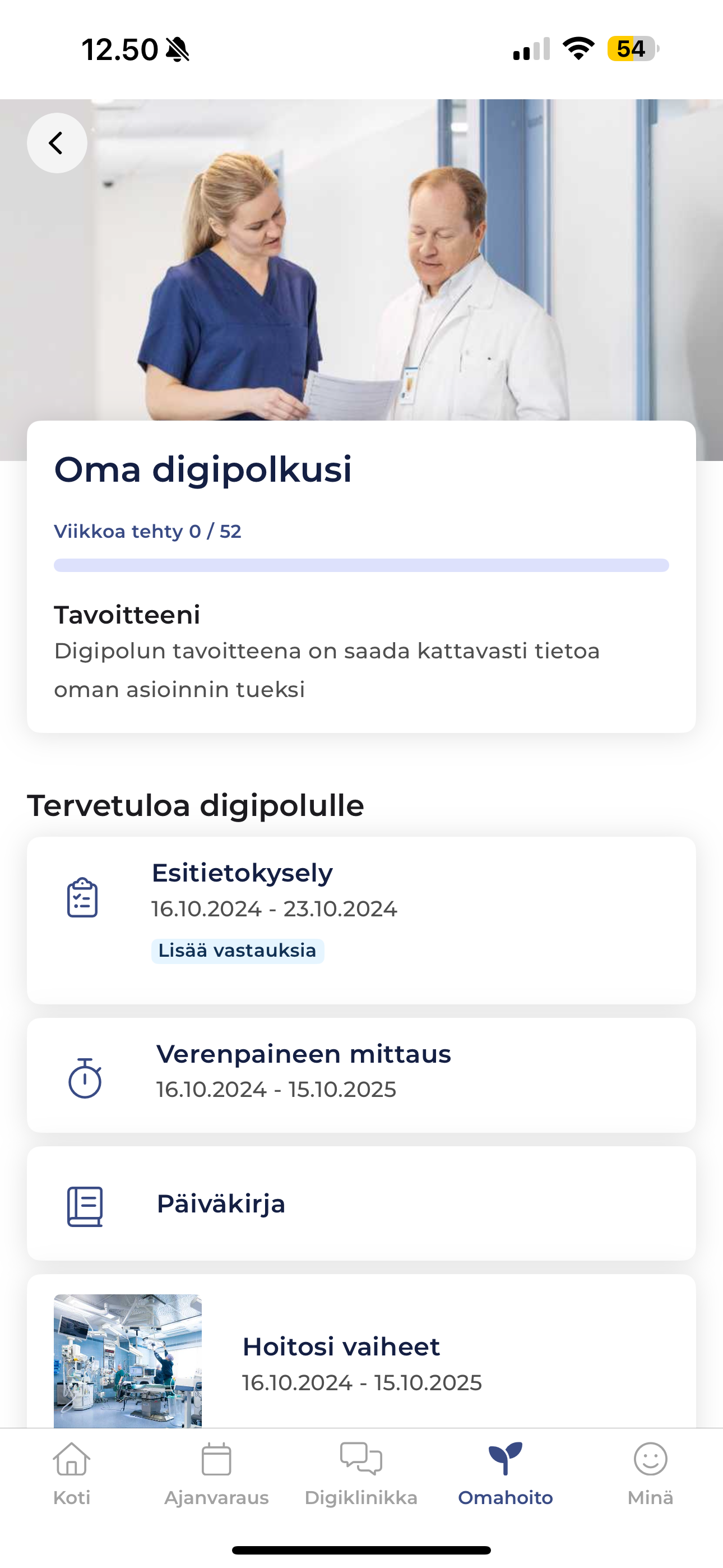This screenshot has height=1568, width=723.
Task: Open the Hoitosi vaiheet entry
Action: [x=341, y=1347]
